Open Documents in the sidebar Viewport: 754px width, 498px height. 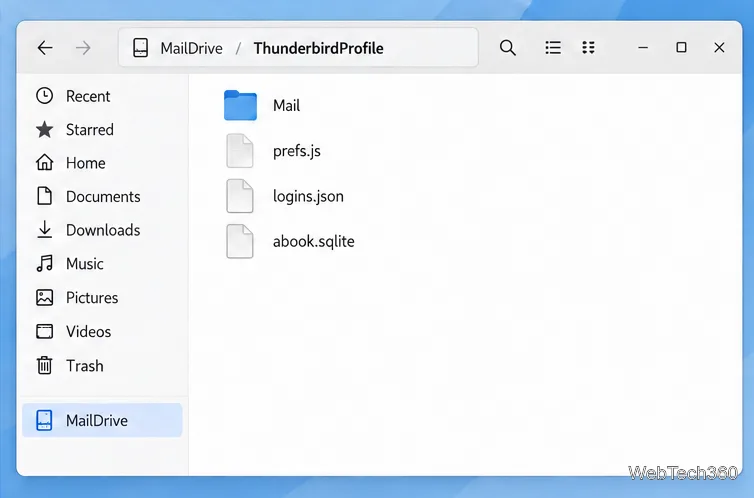102,196
